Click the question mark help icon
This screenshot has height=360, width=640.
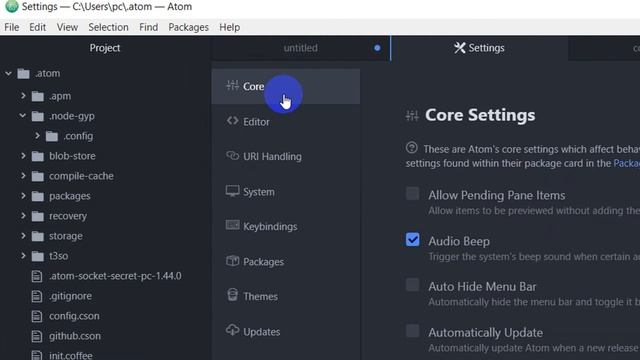[411, 147]
